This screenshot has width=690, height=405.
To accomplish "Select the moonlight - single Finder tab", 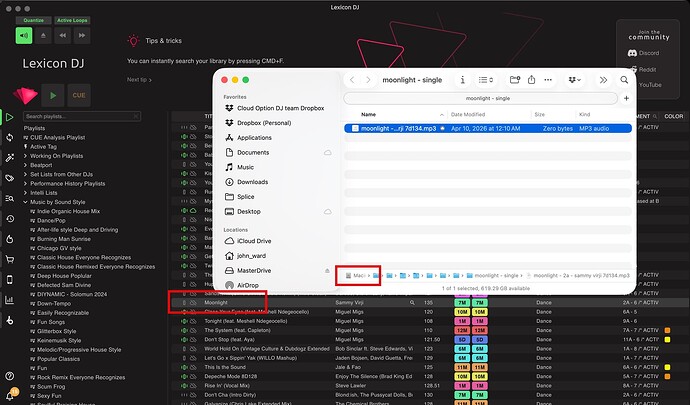I will (481, 98).
